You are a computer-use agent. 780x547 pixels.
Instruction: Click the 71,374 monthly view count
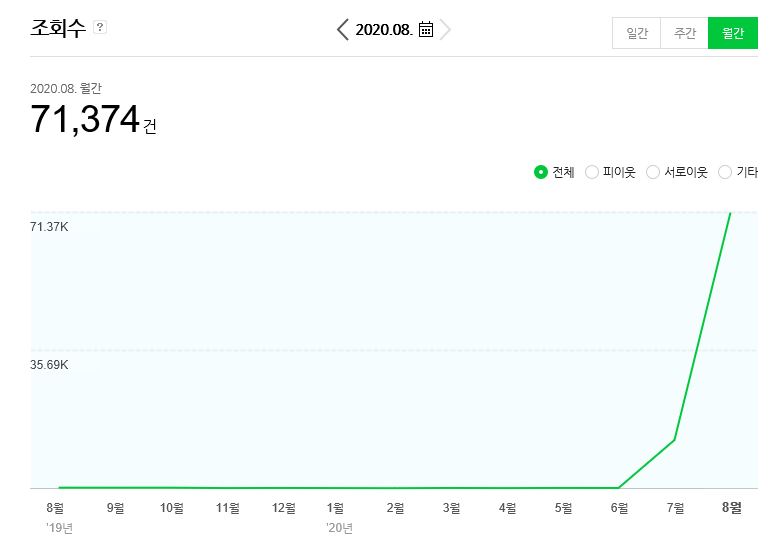tap(85, 119)
